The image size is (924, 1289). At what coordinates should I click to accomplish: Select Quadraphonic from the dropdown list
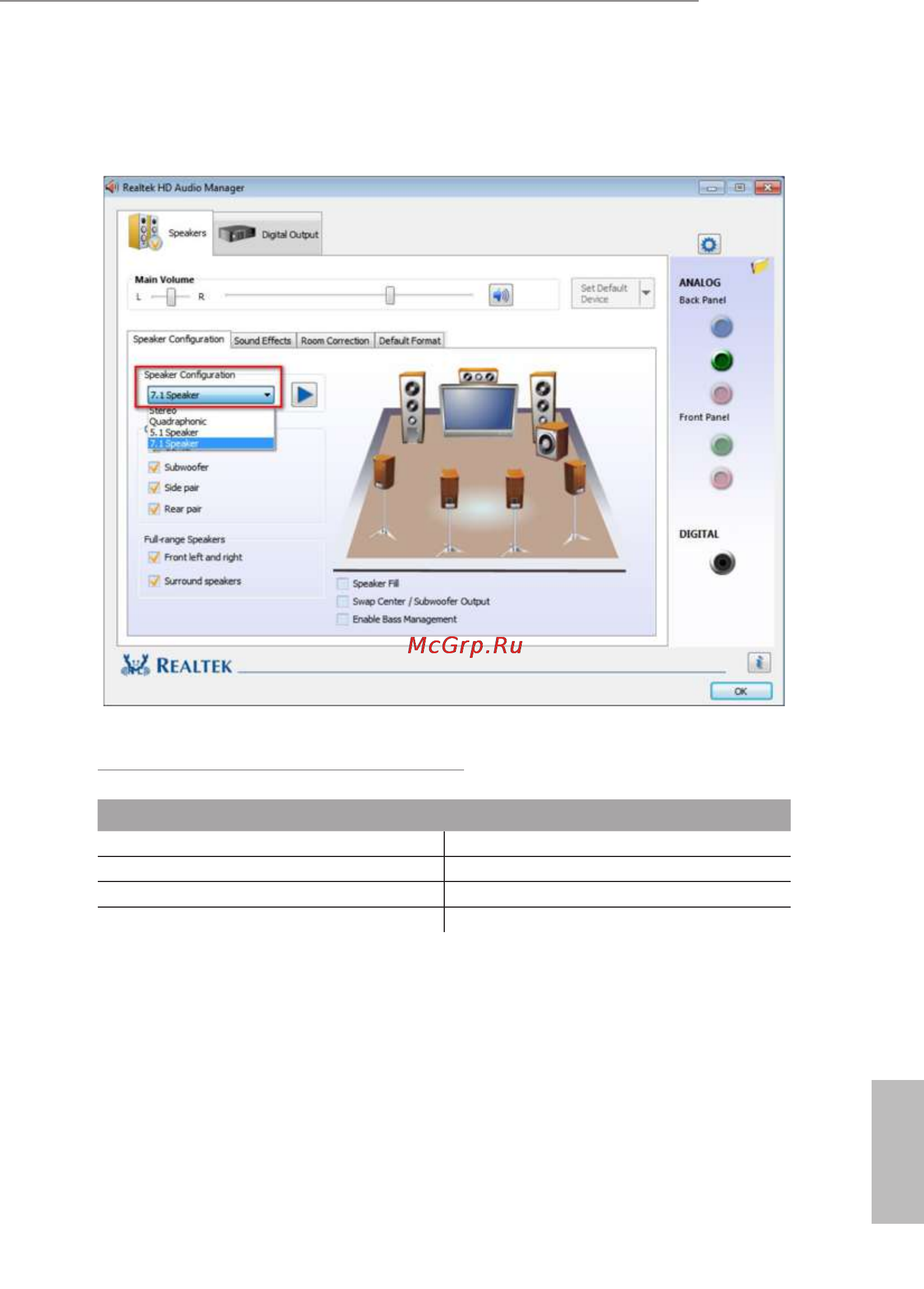click(x=211, y=422)
